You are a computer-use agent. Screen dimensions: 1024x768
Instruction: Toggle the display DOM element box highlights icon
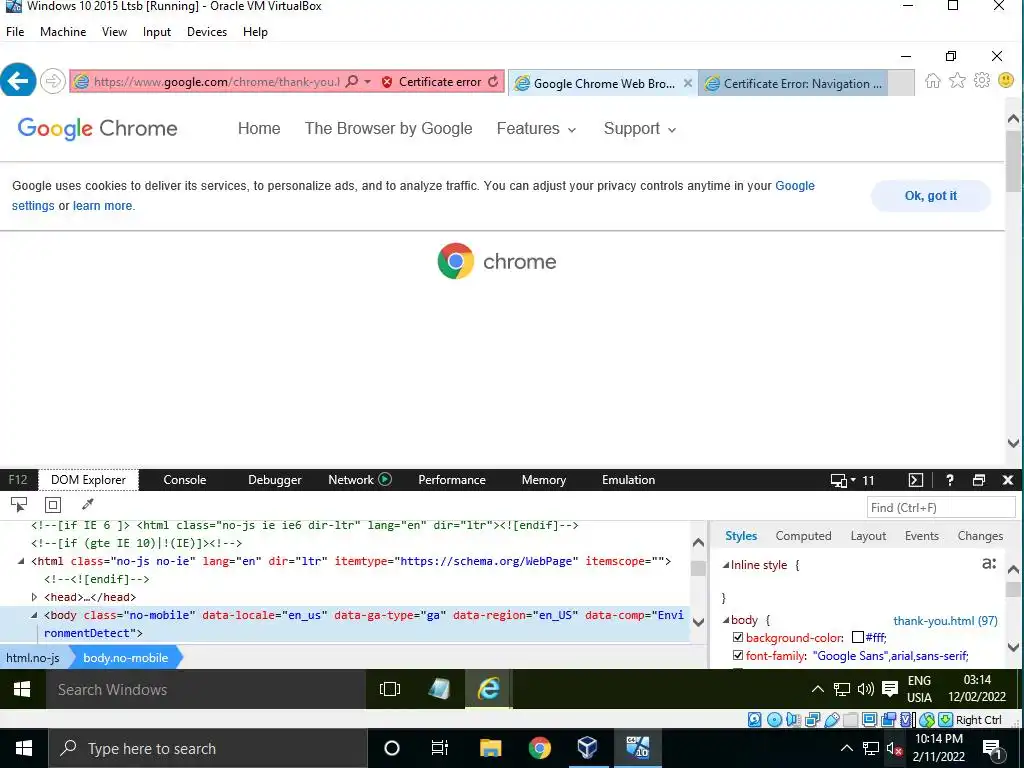point(53,505)
